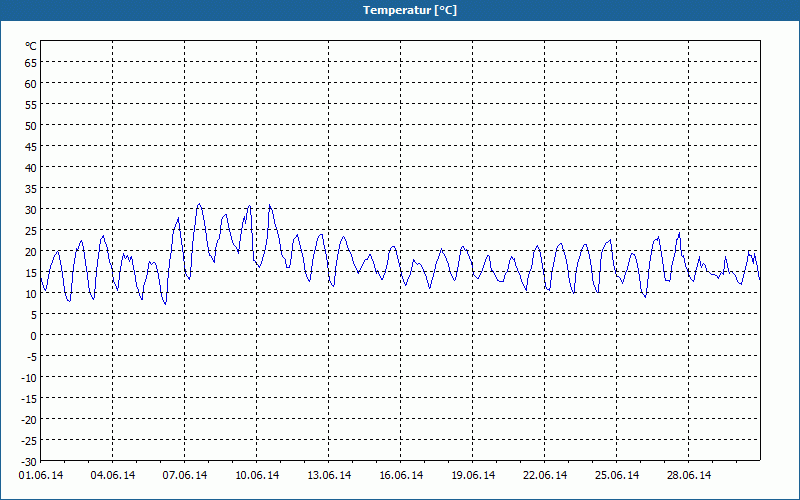800x500 pixels.
Task: Click the 19.06.14 date label
Action: pyautogui.click(x=473, y=475)
